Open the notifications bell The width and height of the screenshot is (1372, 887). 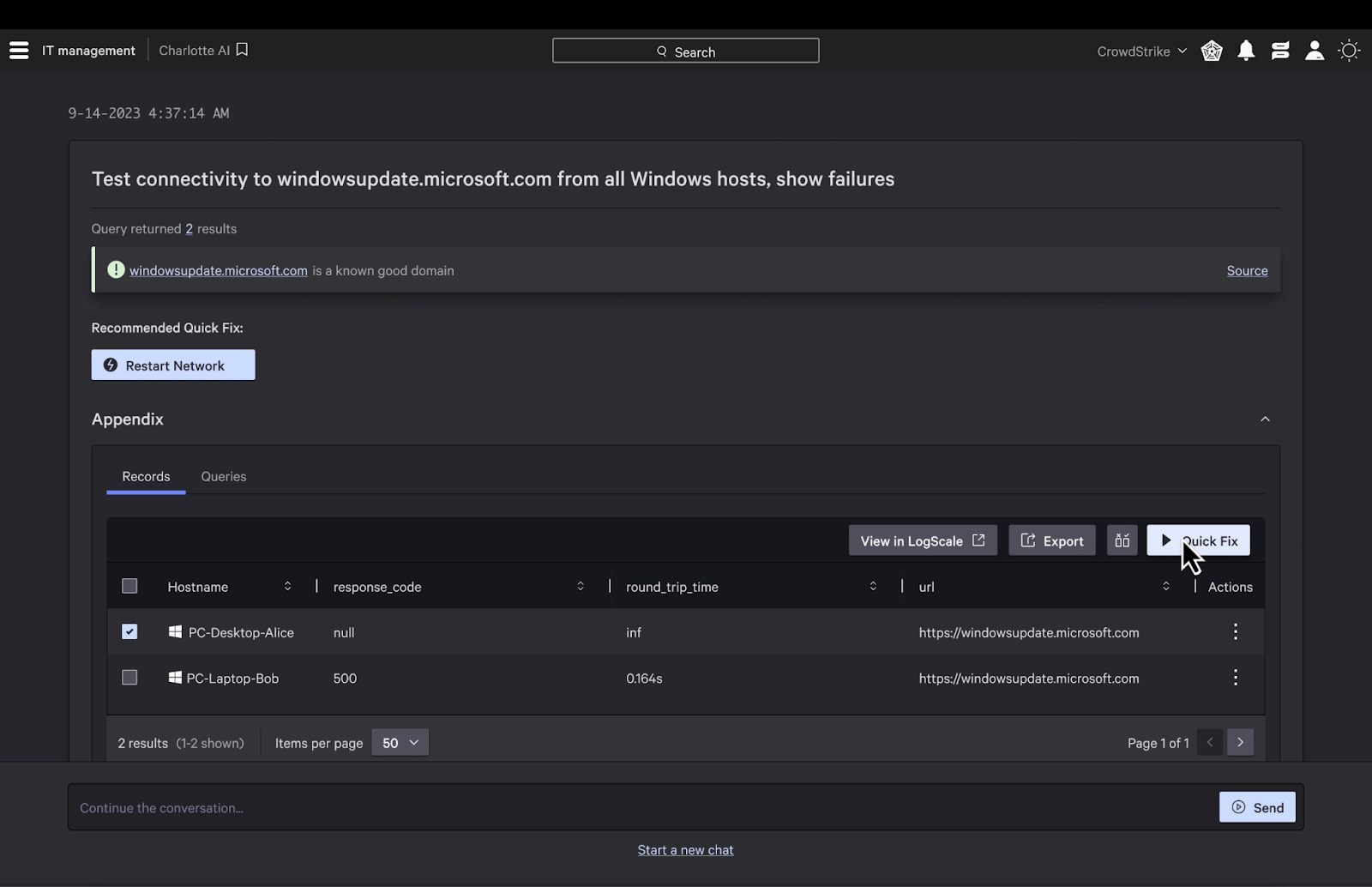[1246, 51]
